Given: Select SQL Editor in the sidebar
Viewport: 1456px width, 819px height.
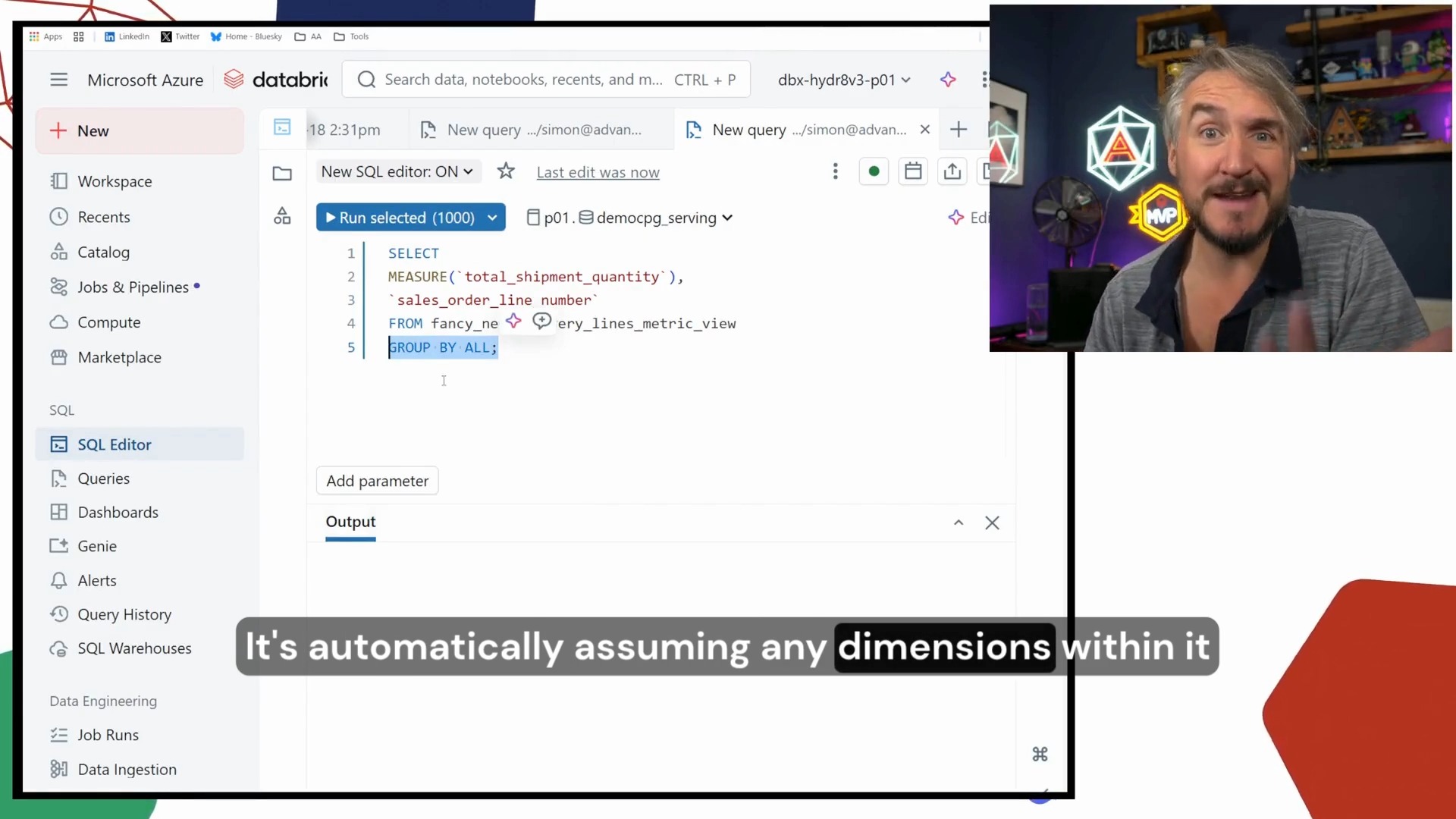Looking at the screenshot, I should (140, 444).
